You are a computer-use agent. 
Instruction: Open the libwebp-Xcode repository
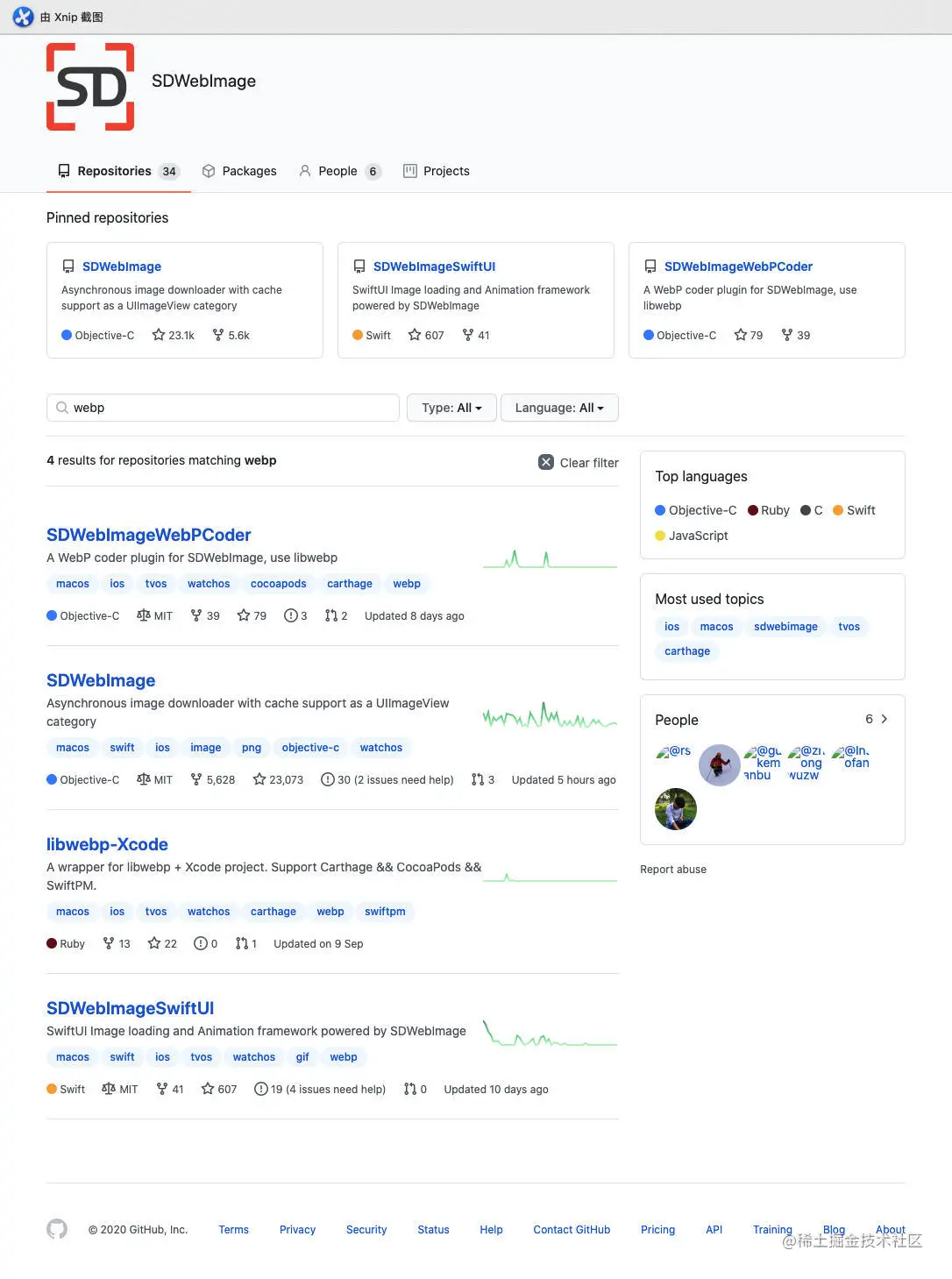107,844
